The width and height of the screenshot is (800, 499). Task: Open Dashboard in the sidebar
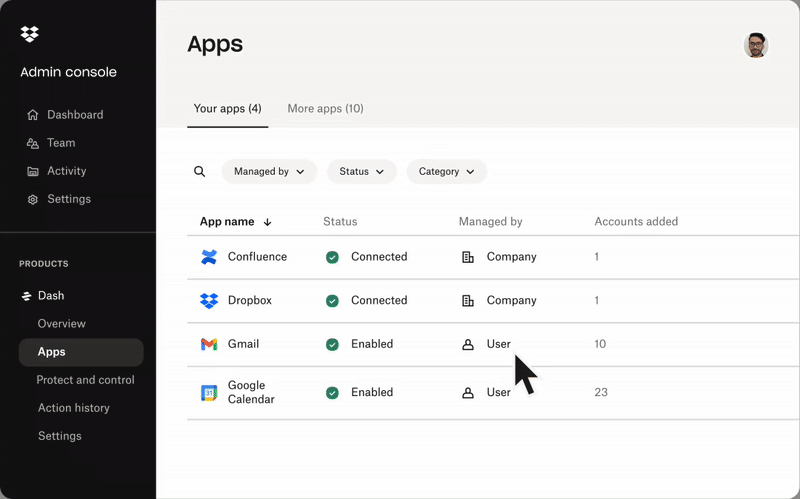(75, 115)
